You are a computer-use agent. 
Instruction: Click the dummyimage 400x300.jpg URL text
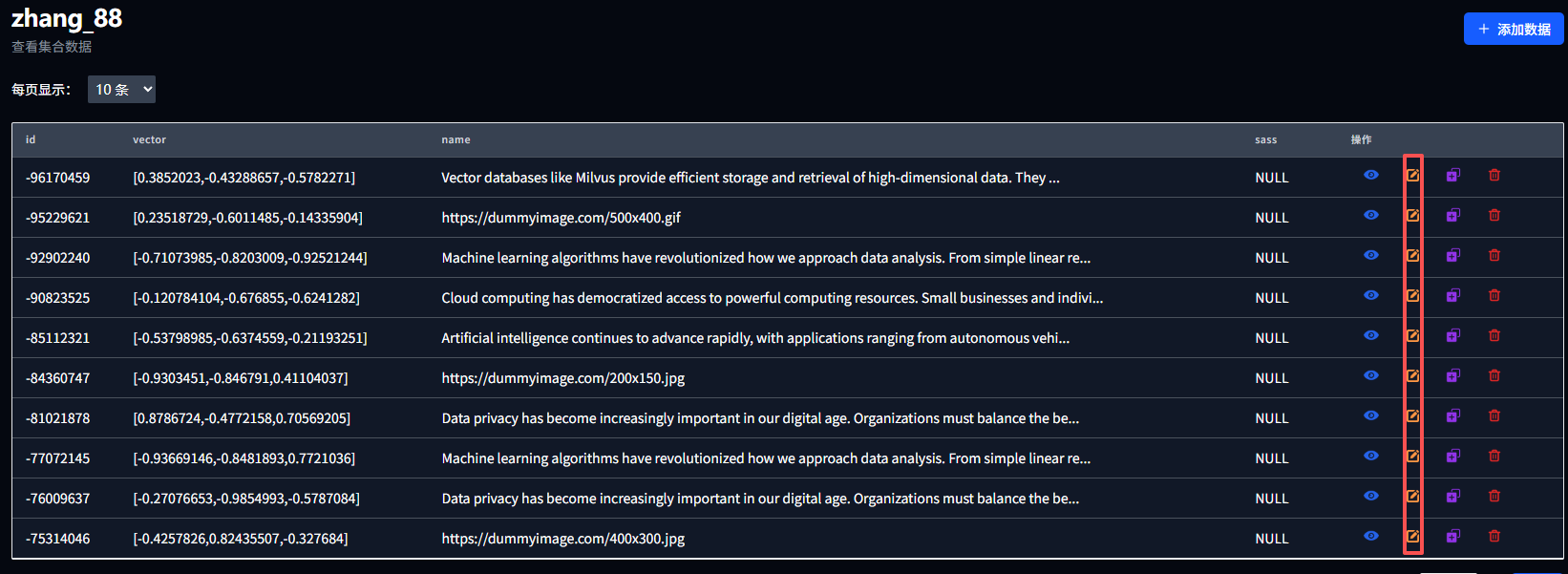click(562, 539)
